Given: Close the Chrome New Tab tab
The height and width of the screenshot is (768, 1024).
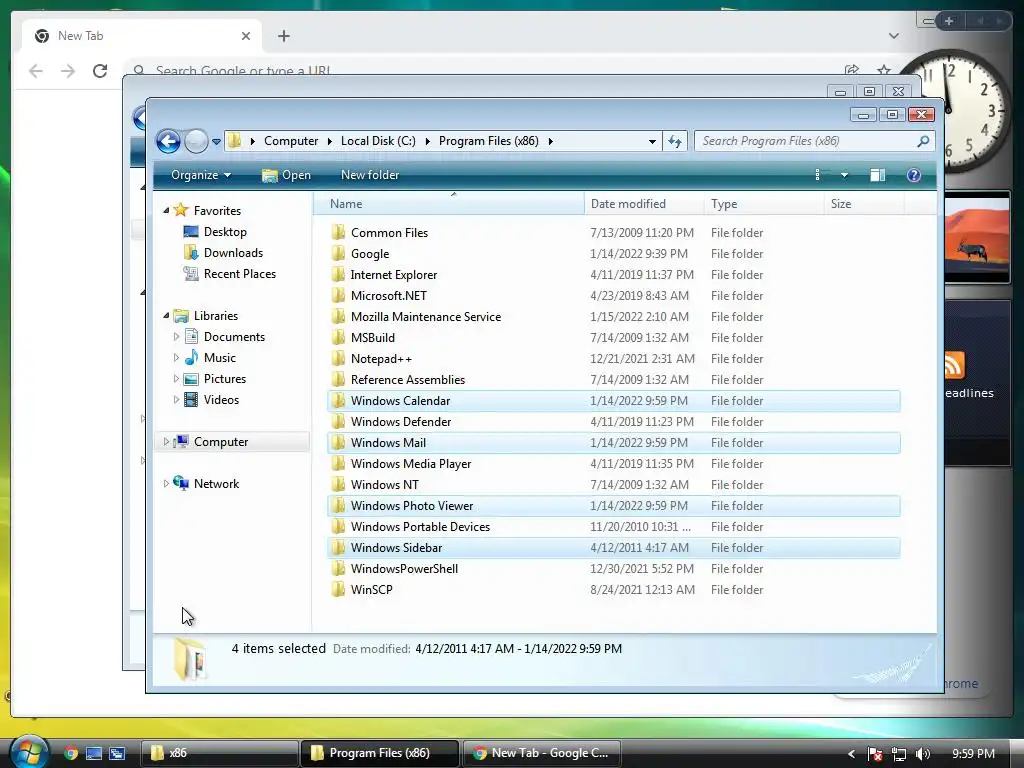Looking at the screenshot, I should click(246, 36).
